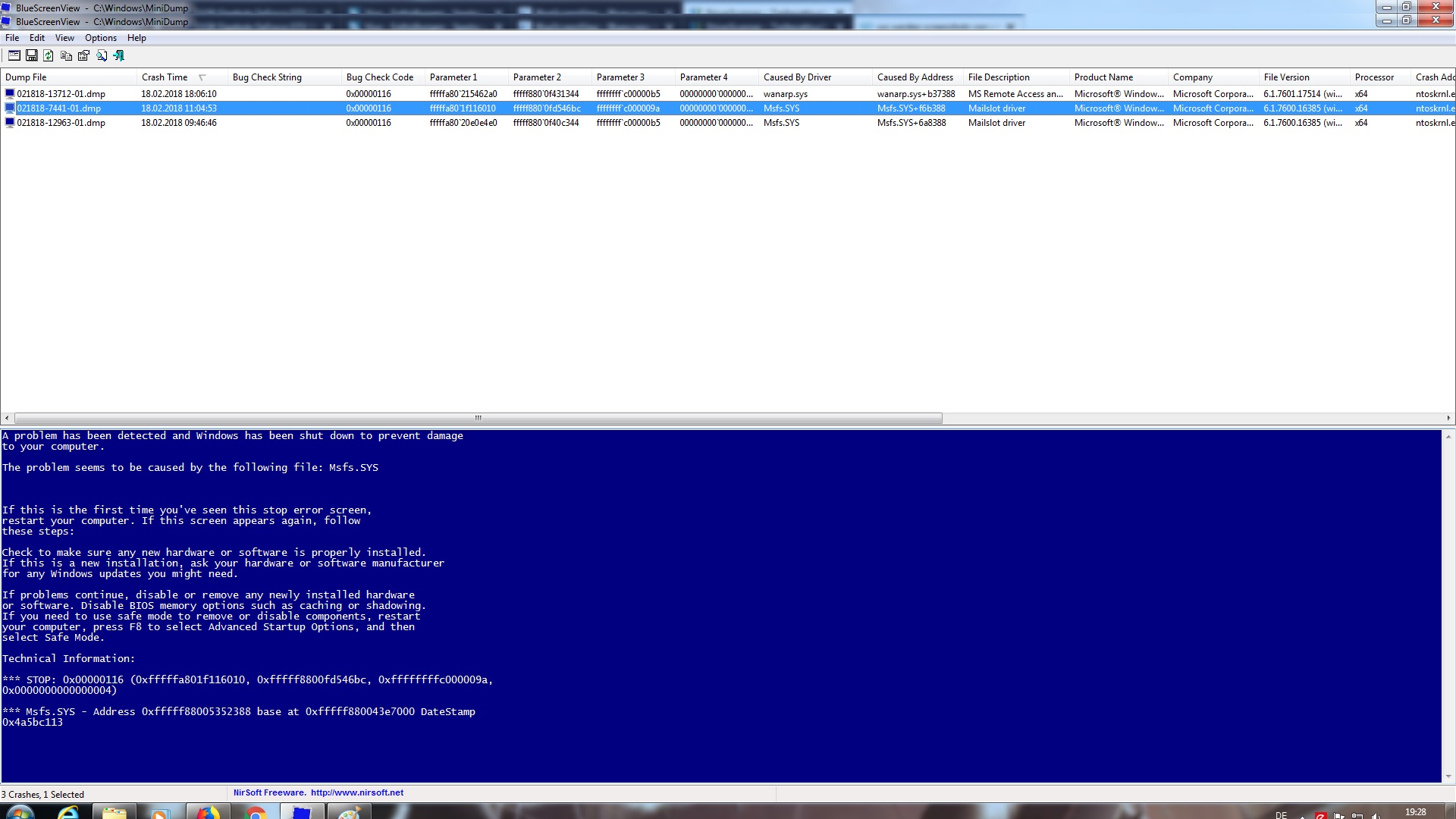
Task: Click the Advanced Options toolbar icon
Action: coord(14,55)
